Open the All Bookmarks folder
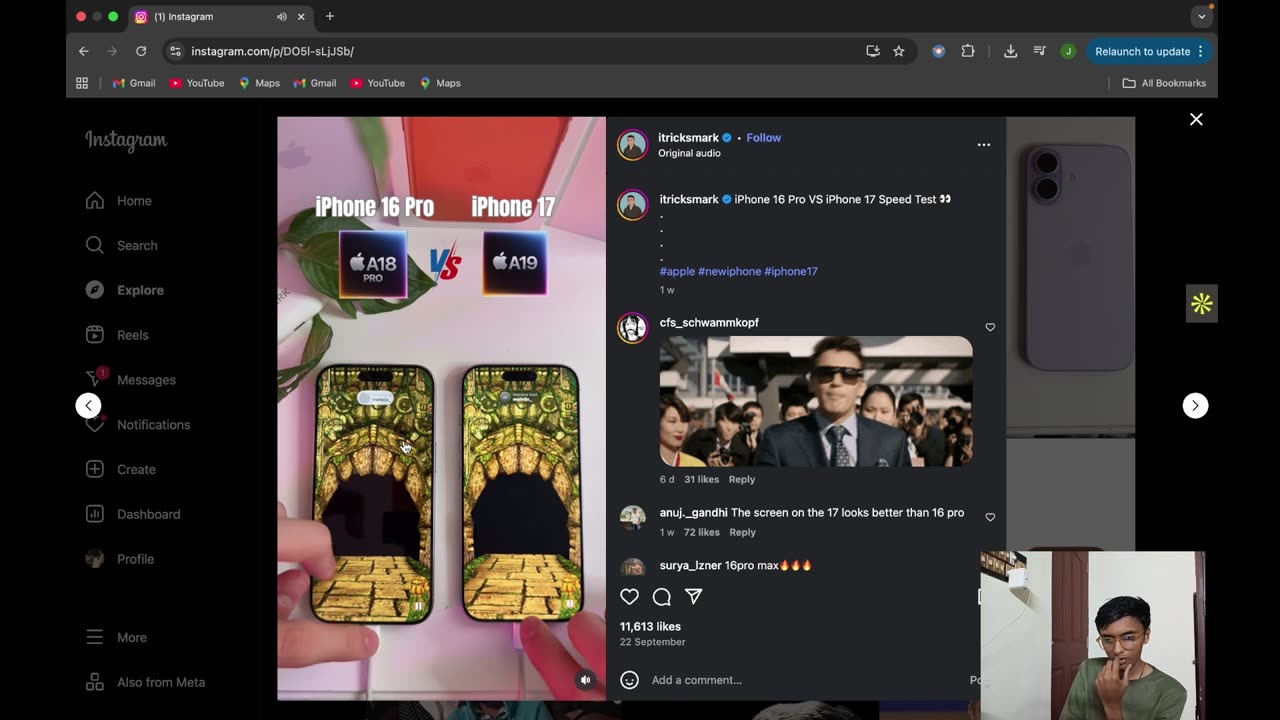The height and width of the screenshot is (720, 1280). [x=1164, y=83]
